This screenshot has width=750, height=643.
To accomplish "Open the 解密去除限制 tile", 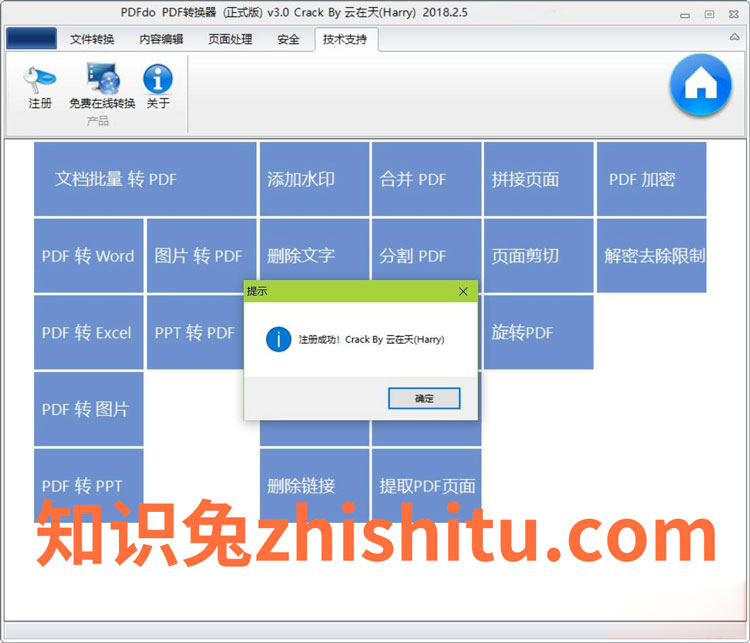I will [x=651, y=255].
